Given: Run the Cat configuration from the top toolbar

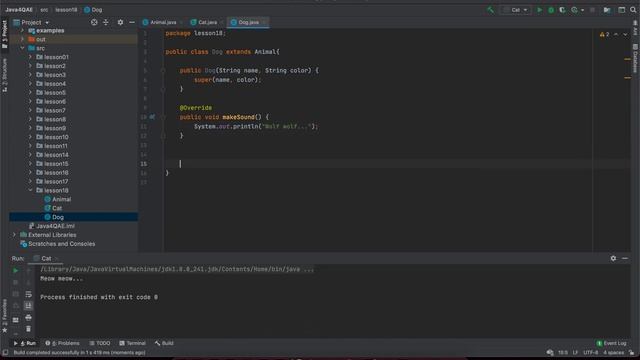Looking at the screenshot, I should point(540,10).
